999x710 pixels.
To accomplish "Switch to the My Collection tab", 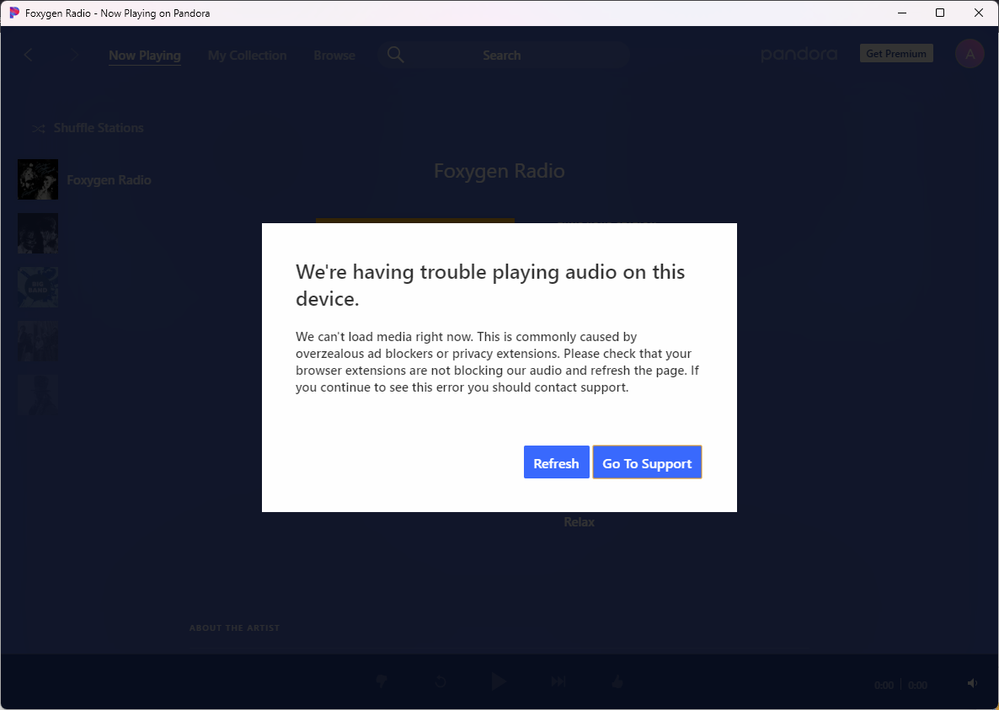I will tap(247, 55).
